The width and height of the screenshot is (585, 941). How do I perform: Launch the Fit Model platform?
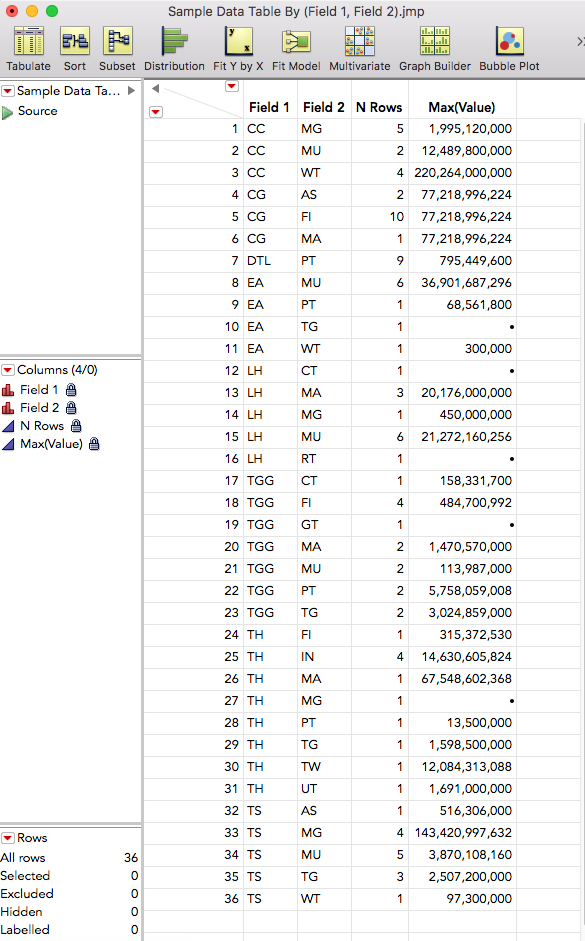coord(296,49)
